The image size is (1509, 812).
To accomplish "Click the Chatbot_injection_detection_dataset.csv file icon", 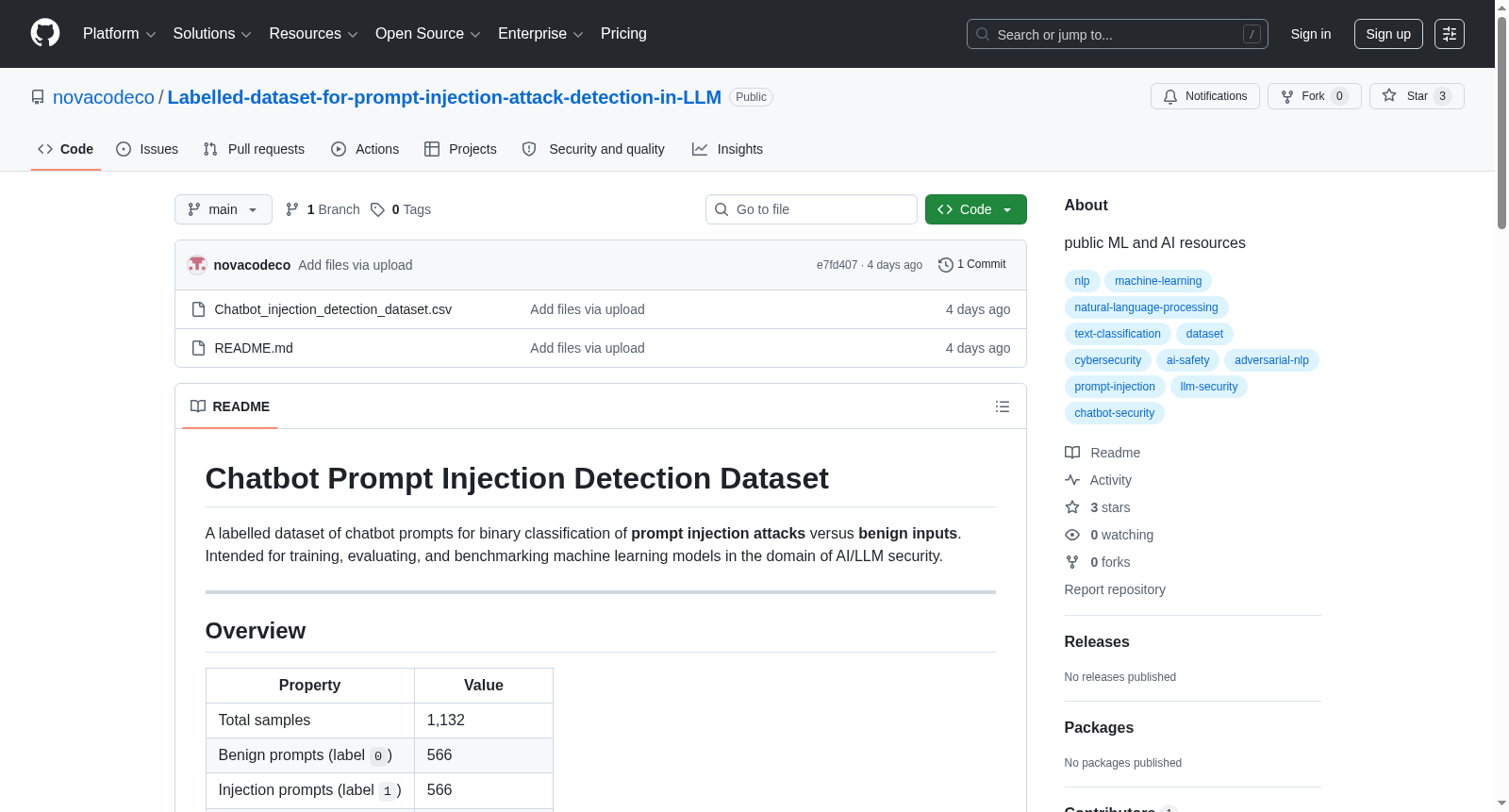I will tap(198, 309).
